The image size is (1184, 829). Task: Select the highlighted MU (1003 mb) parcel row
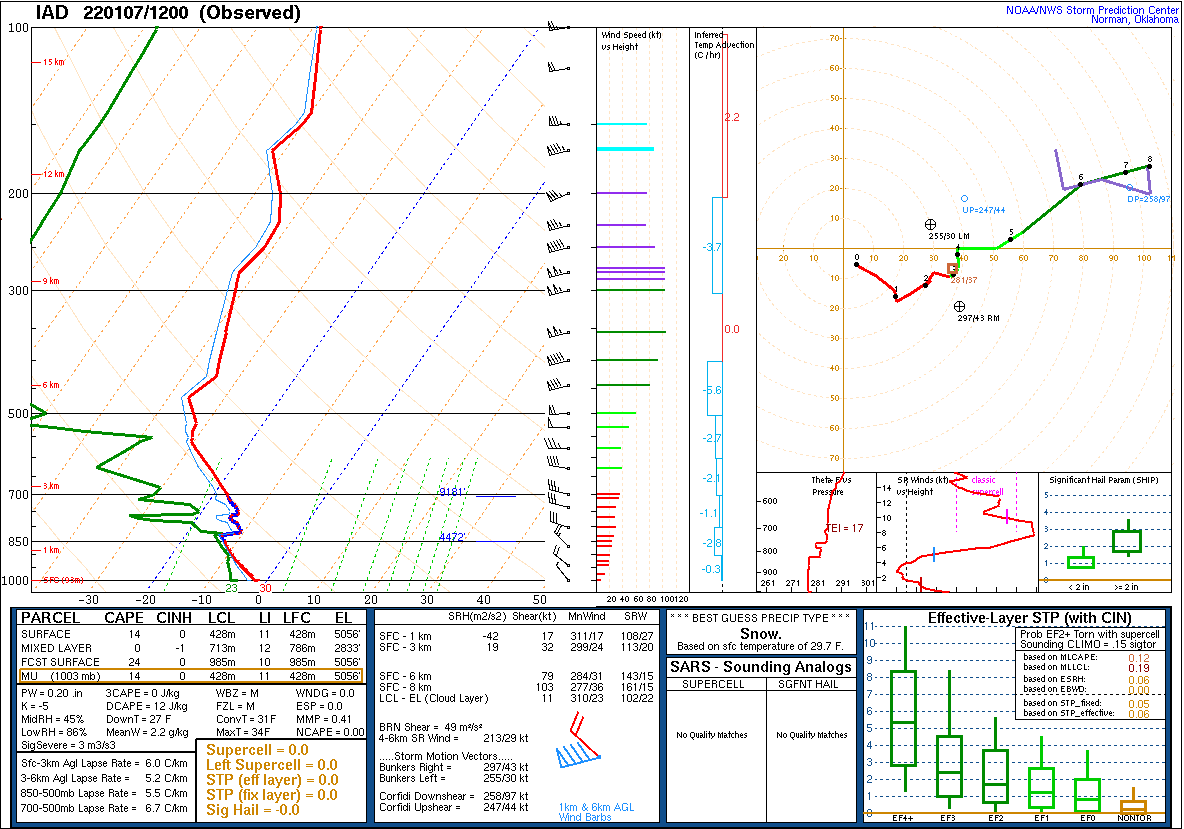click(191, 676)
